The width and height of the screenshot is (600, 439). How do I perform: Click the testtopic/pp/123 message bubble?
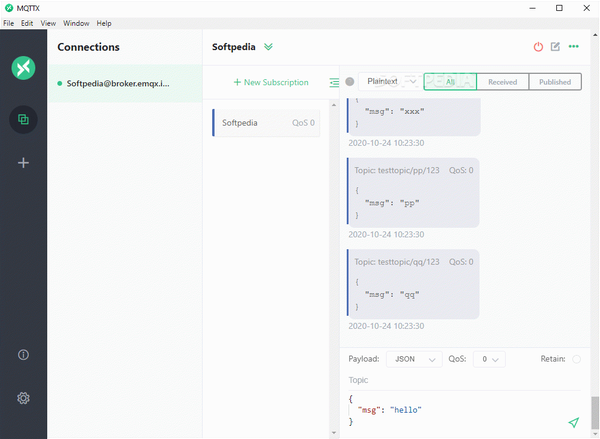pyautogui.click(x=413, y=193)
